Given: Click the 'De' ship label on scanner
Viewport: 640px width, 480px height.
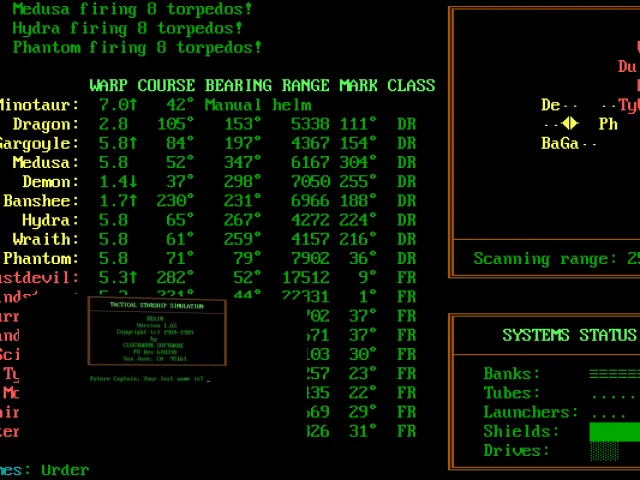Looking at the screenshot, I should (551, 105).
